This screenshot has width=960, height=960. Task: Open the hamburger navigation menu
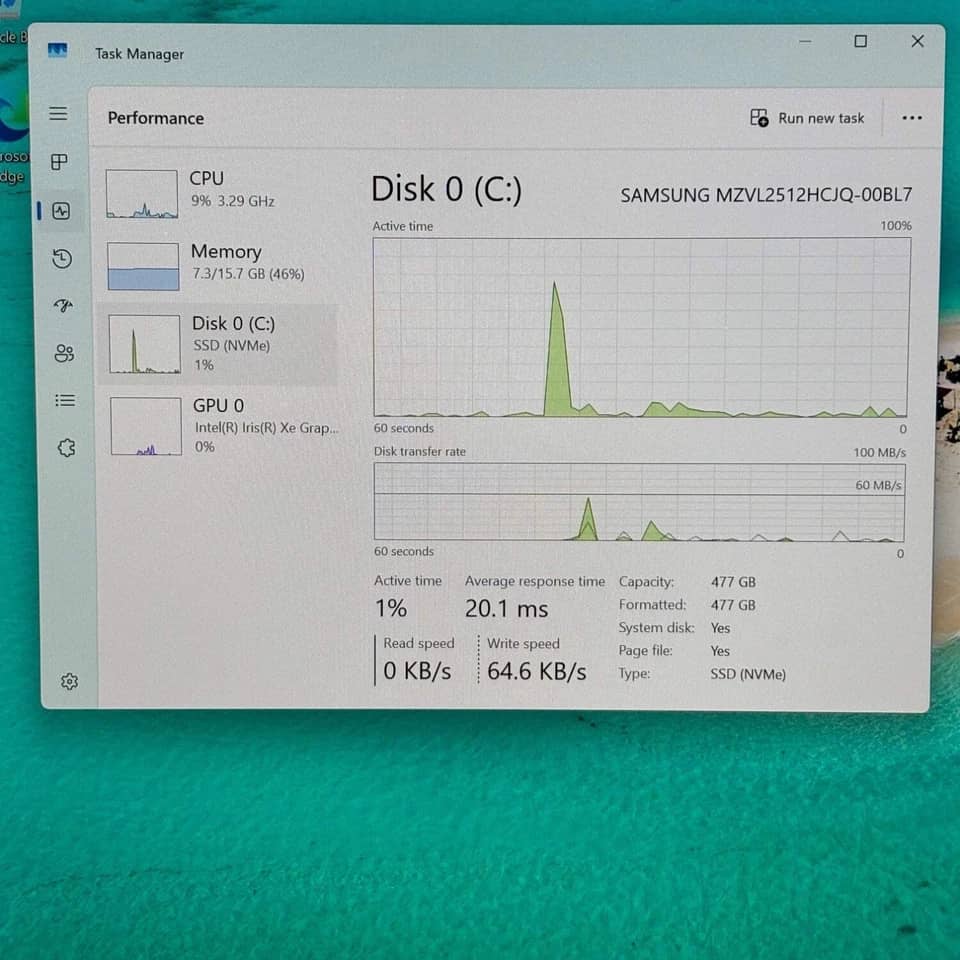(x=58, y=113)
